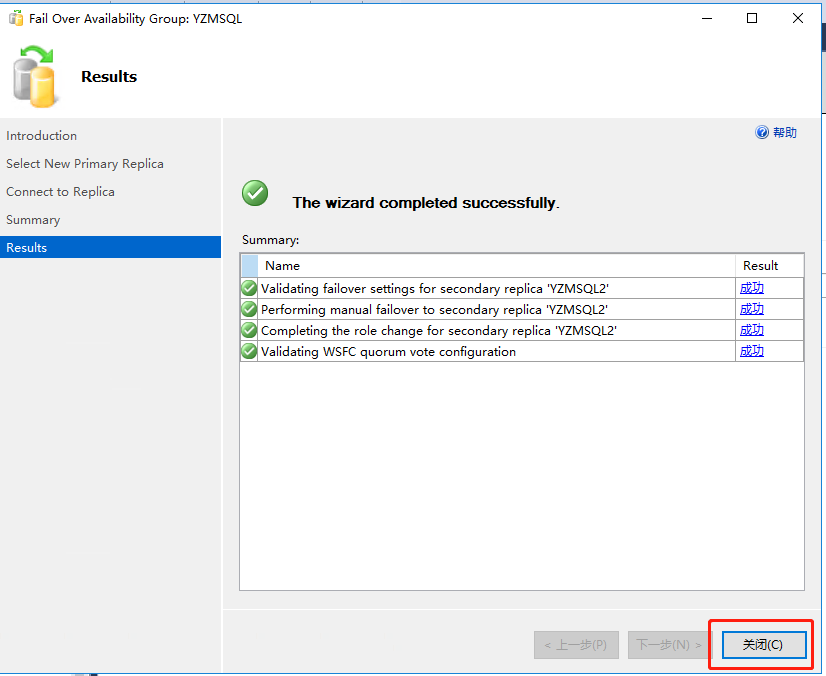Image resolution: width=826 pixels, height=676 pixels.
Task: Click the green check beside Performing manual failover
Action: coord(249,309)
